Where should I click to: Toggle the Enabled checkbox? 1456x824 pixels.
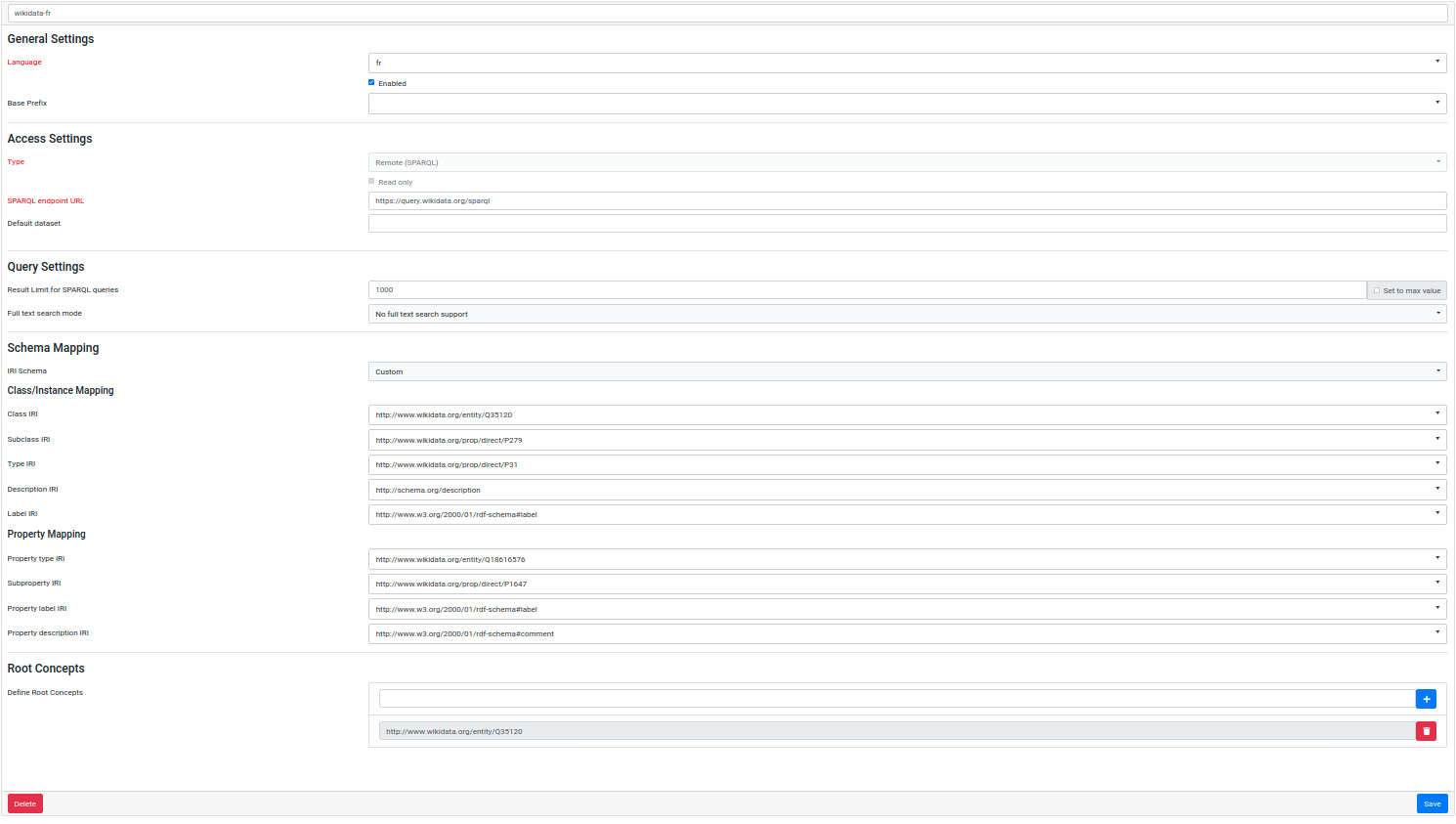point(371,82)
